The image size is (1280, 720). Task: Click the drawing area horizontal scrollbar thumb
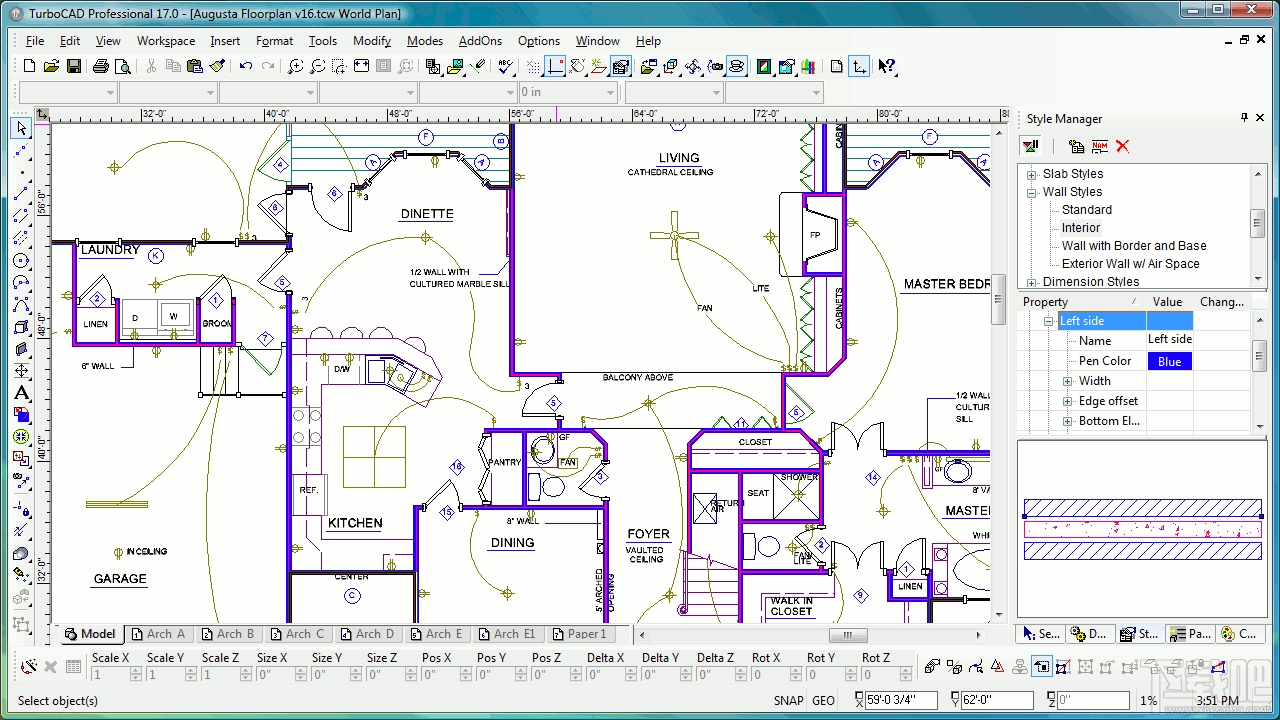[848, 634]
